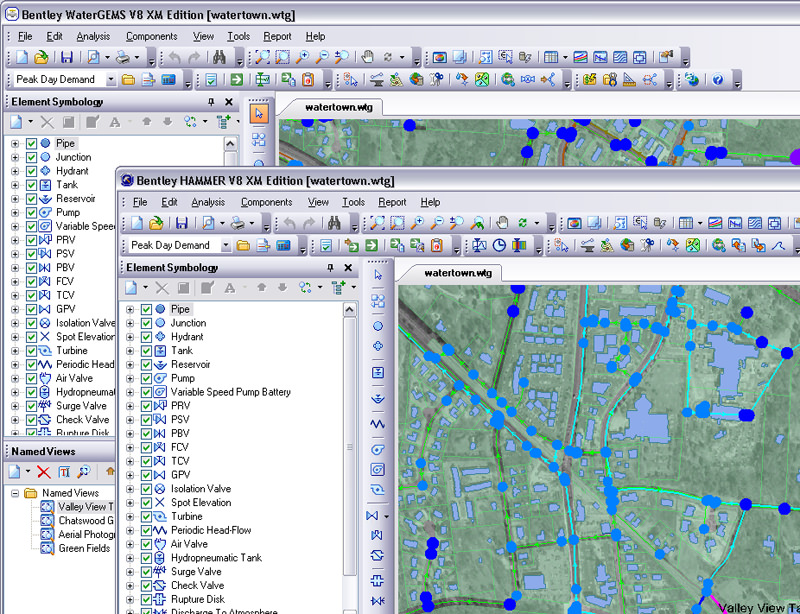Toggle Reservoir checkbox in HAMMER Element Symbology
Viewport: 800px width, 614px height.
[147, 364]
